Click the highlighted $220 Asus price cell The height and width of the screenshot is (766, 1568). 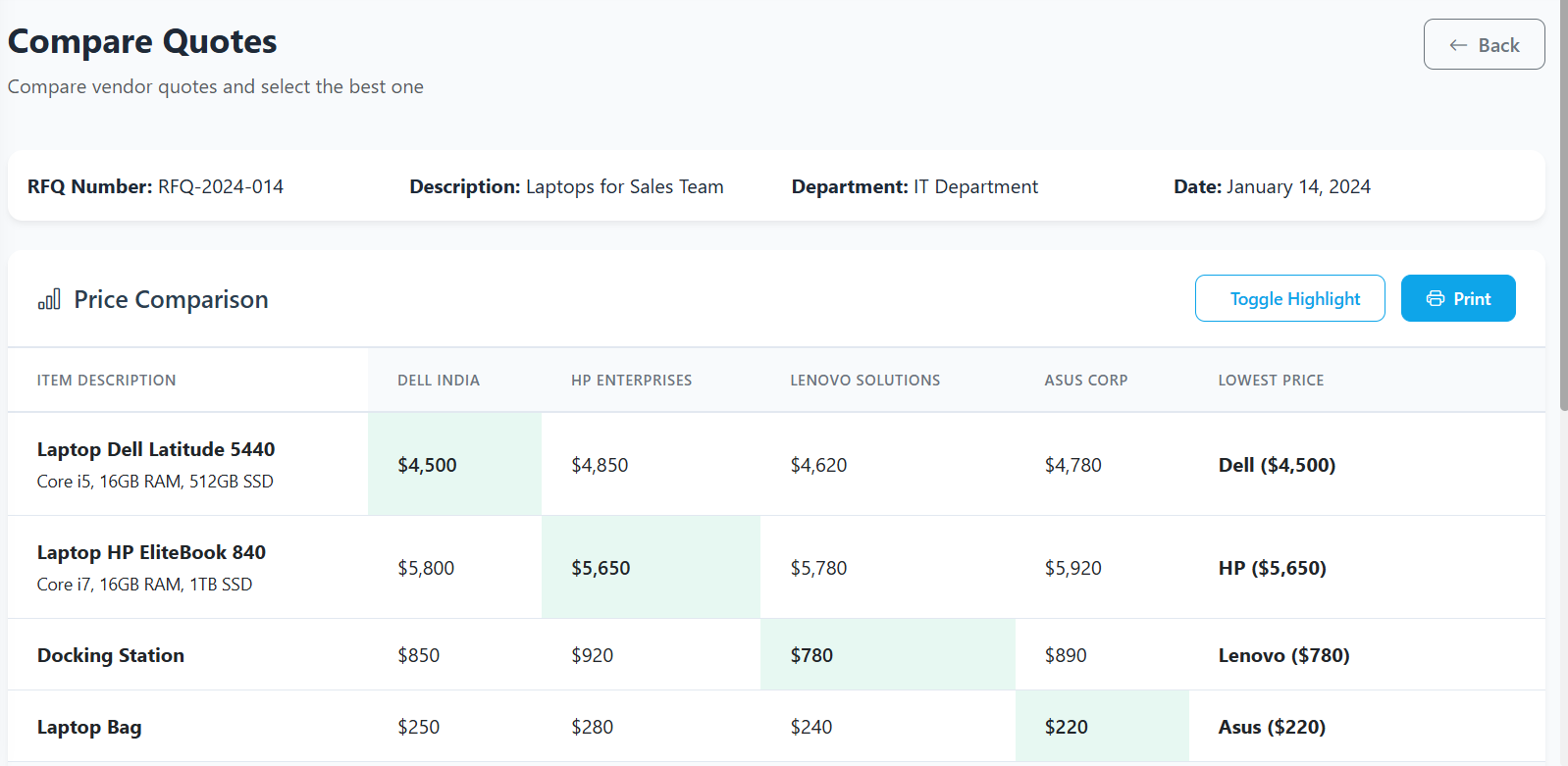click(x=1101, y=726)
